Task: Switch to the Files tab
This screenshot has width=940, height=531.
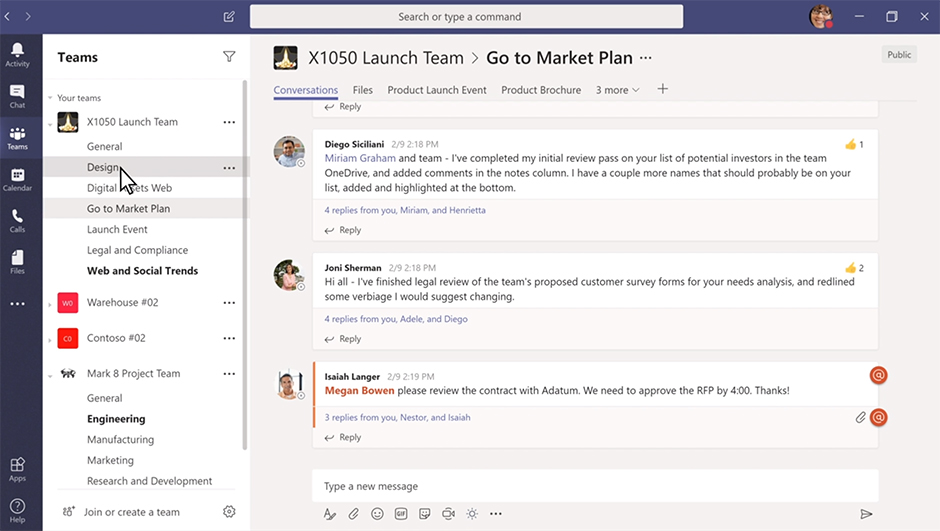Action: (x=363, y=90)
